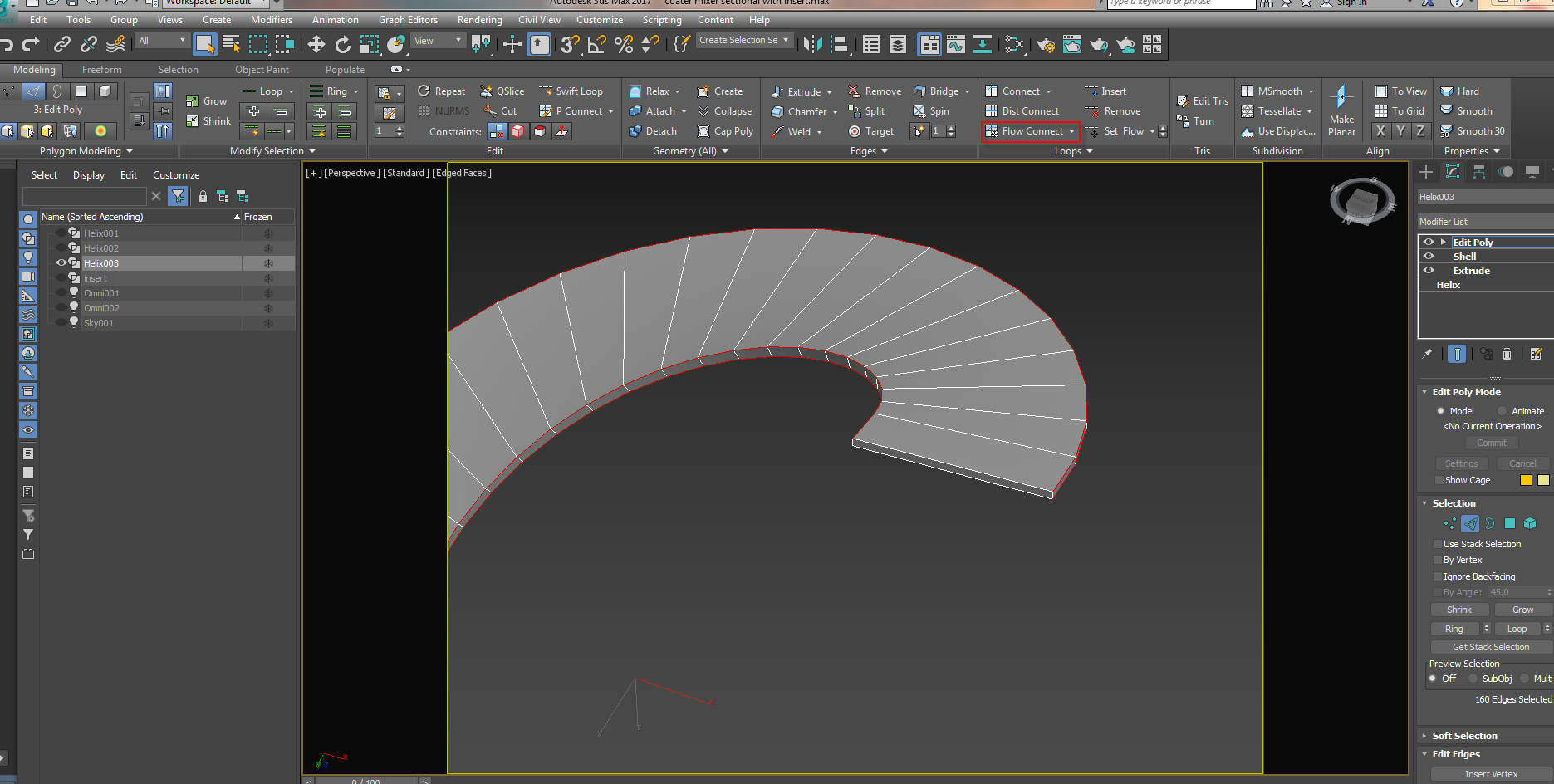The width and height of the screenshot is (1554, 784).
Task: Select the Rotate tool in main toolbar
Action: 343,45
